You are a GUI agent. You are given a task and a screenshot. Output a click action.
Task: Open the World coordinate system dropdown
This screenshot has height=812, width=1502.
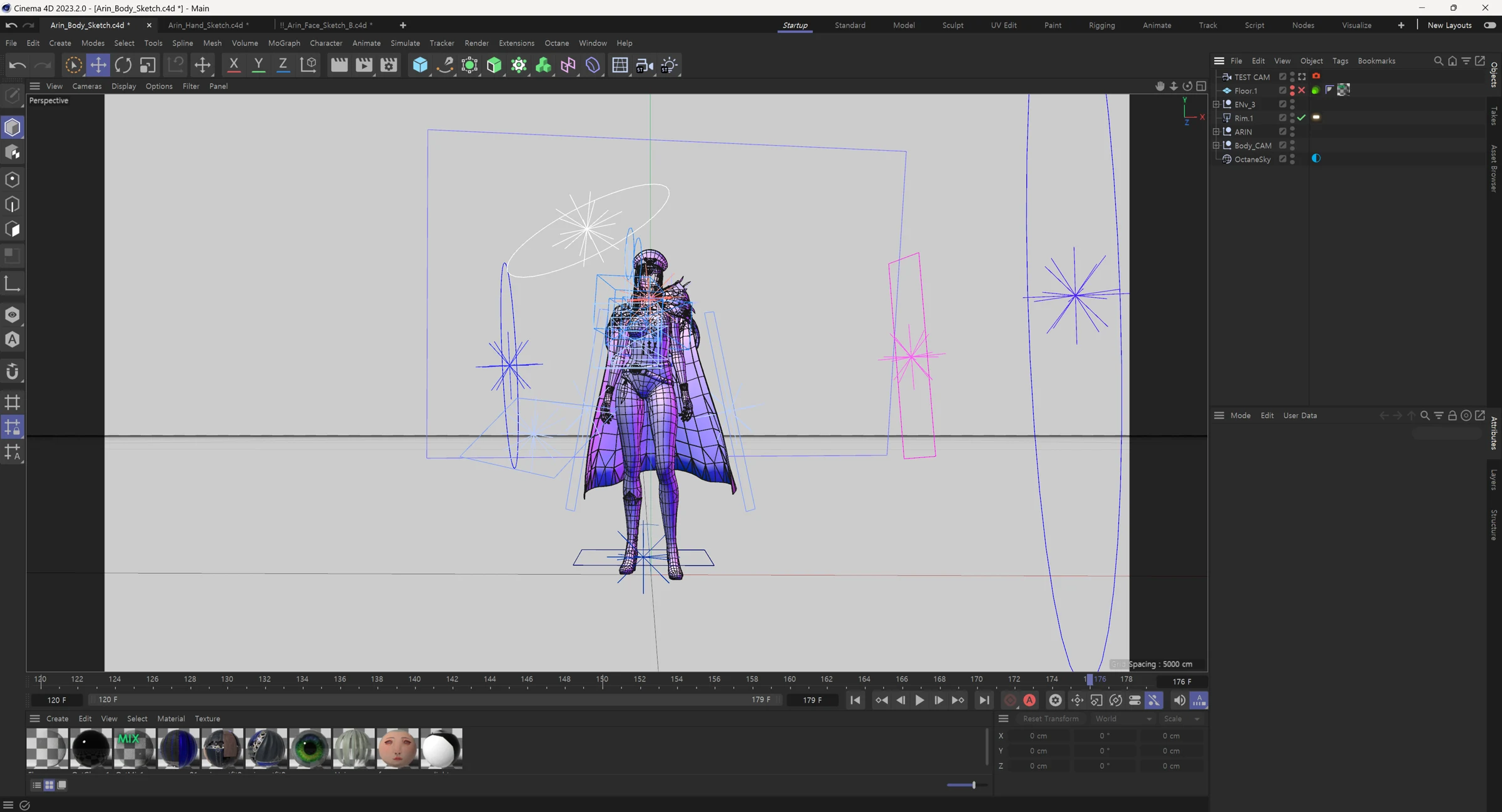point(1123,719)
